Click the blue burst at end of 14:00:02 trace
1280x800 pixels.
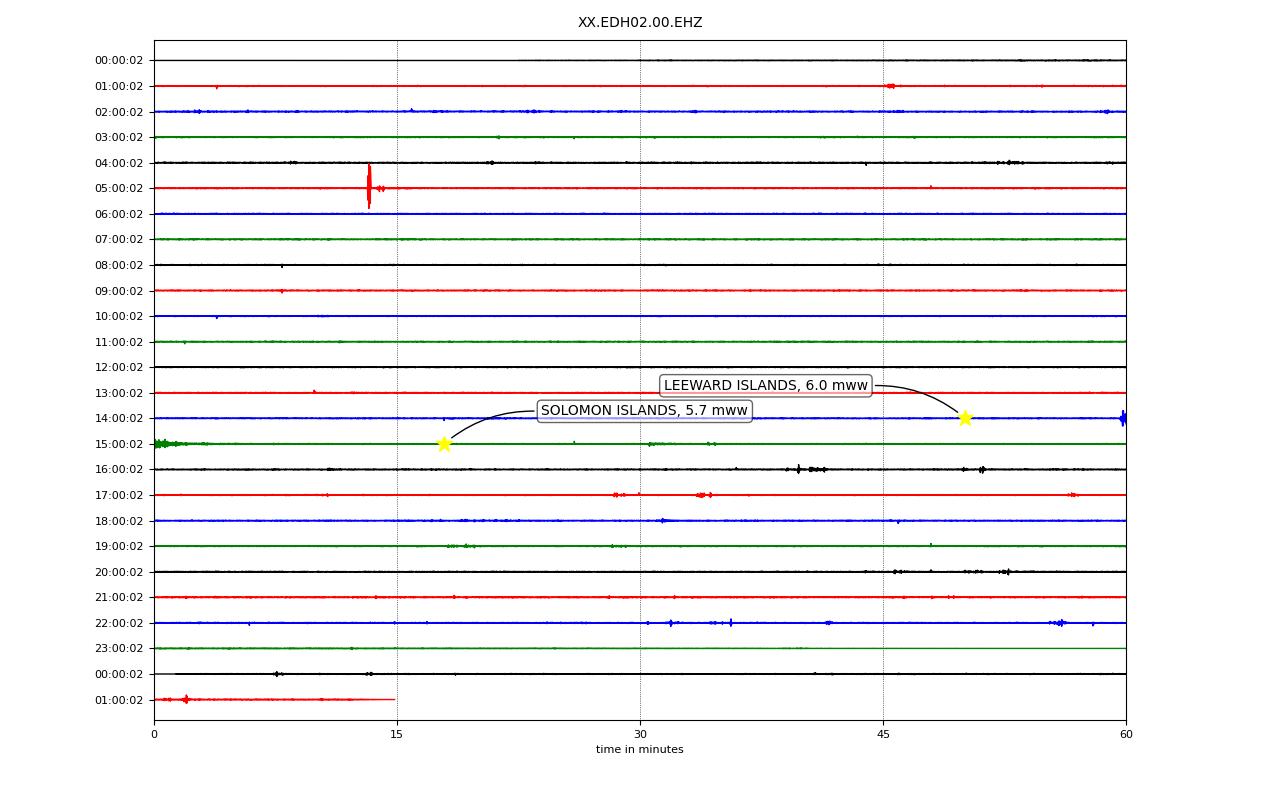click(x=1123, y=418)
